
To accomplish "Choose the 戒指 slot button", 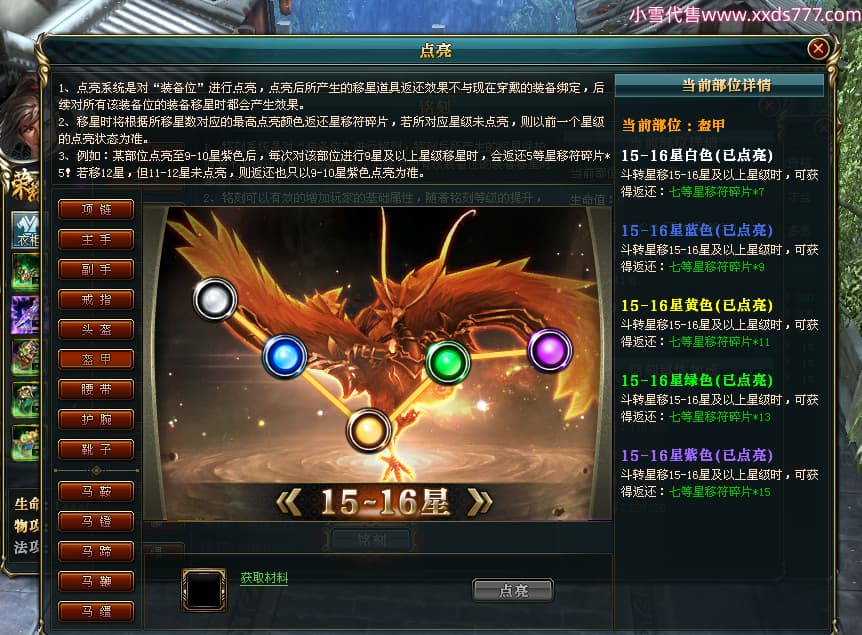I will (96, 300).
